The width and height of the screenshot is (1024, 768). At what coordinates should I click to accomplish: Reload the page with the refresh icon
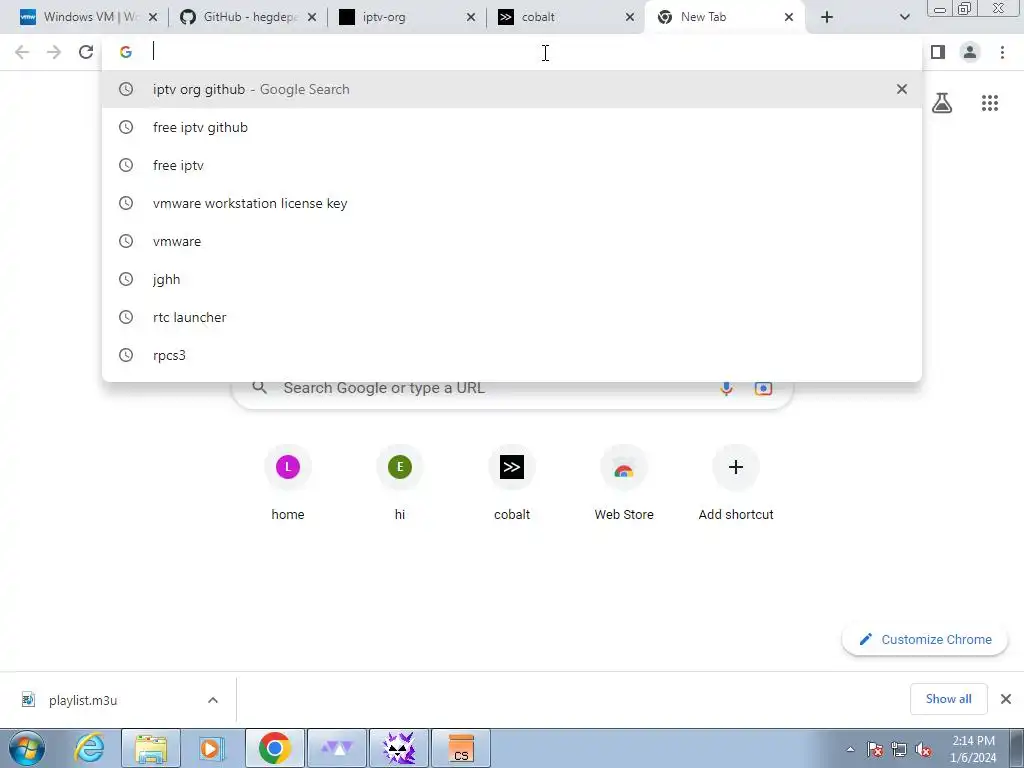(86, 52)
